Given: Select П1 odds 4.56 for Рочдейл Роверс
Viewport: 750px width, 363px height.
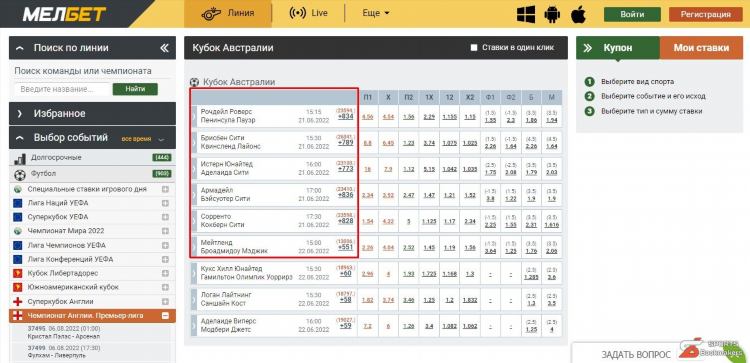Looking at the screenshot, I should 367,116.
